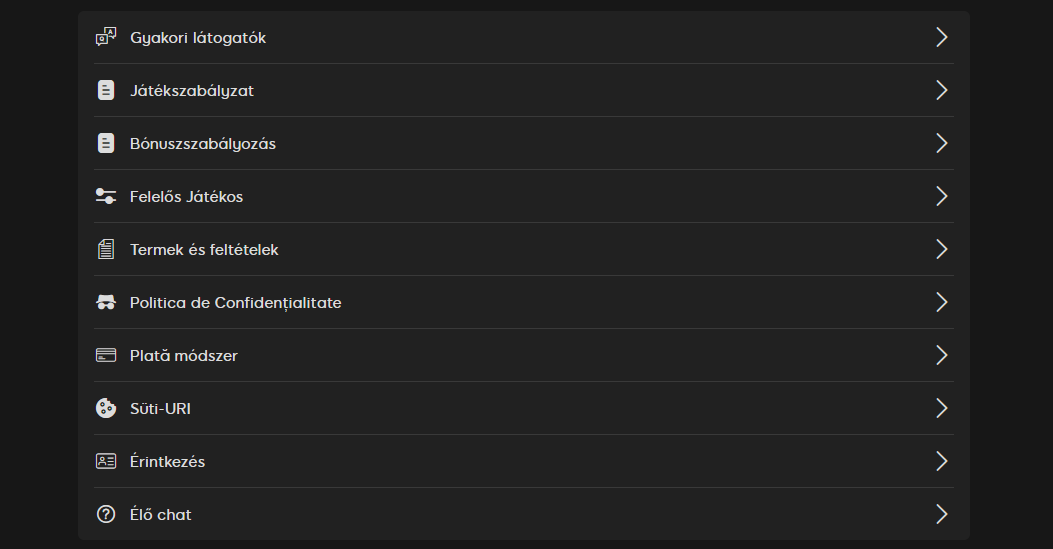Click the Plată módszer credit card icon
The image size is (1053, 549).
106,355
